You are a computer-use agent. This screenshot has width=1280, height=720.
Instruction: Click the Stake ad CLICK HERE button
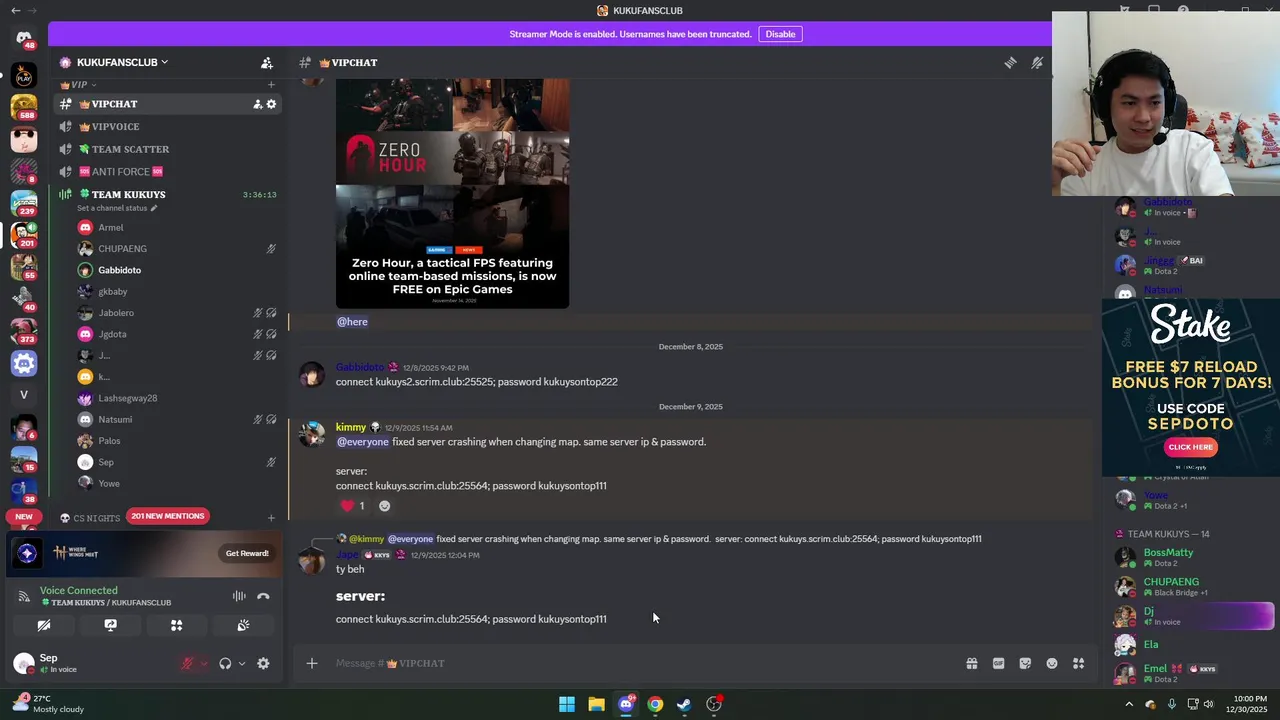(x=1190, y=447)
